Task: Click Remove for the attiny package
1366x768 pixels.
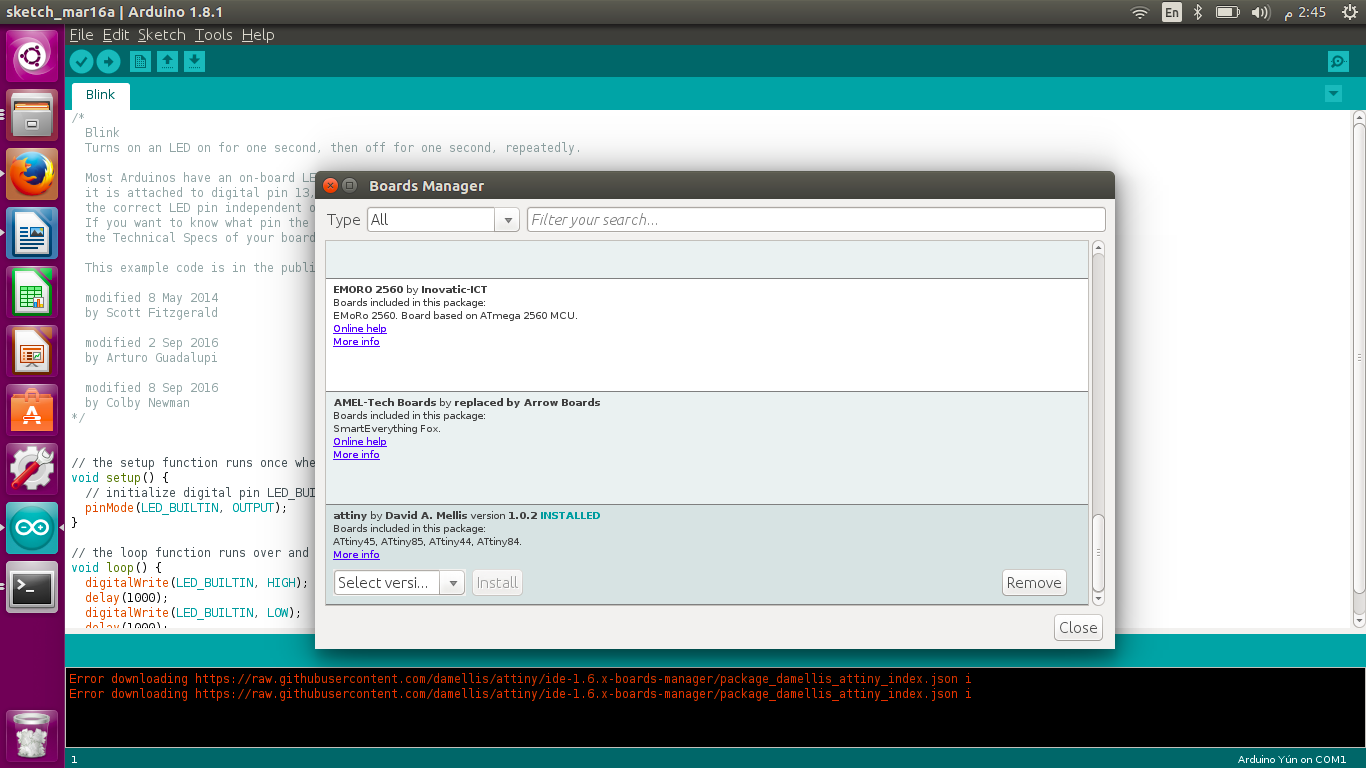Action: pyautogui.click(x=1034, y=583)
